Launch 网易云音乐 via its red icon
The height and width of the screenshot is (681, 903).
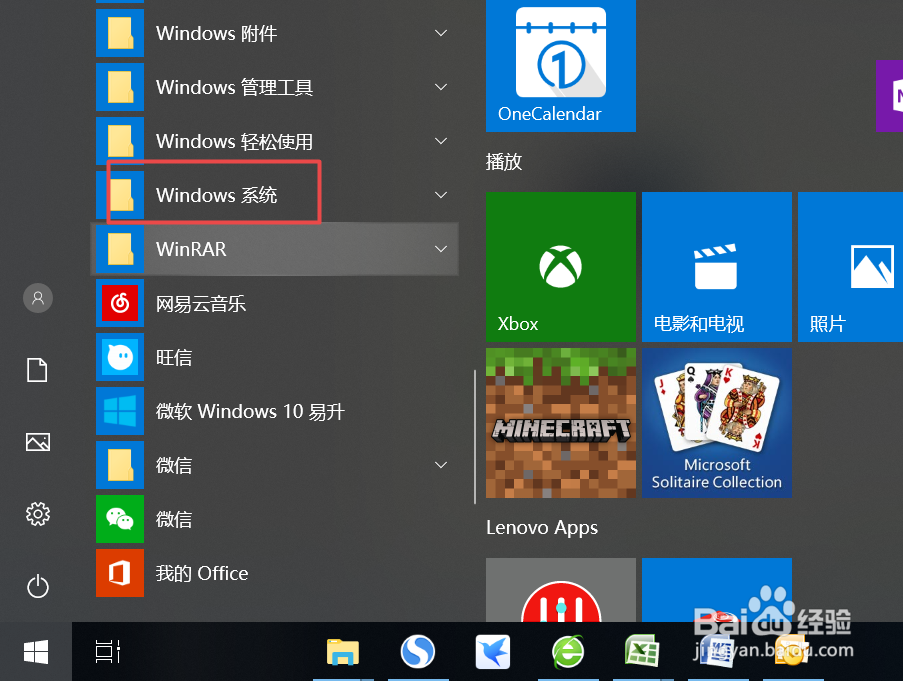(x=120, y=303)
